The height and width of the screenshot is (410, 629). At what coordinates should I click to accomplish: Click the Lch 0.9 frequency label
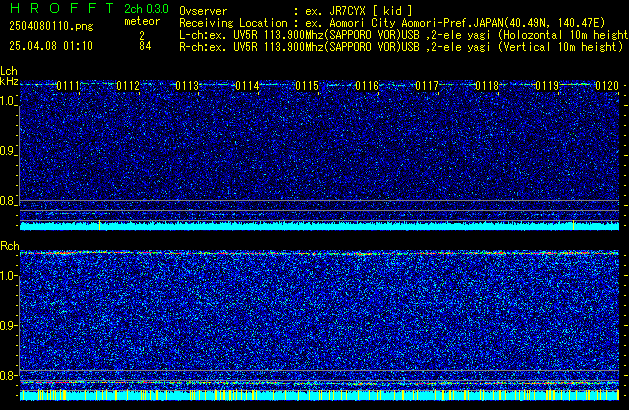click(8, 151)
